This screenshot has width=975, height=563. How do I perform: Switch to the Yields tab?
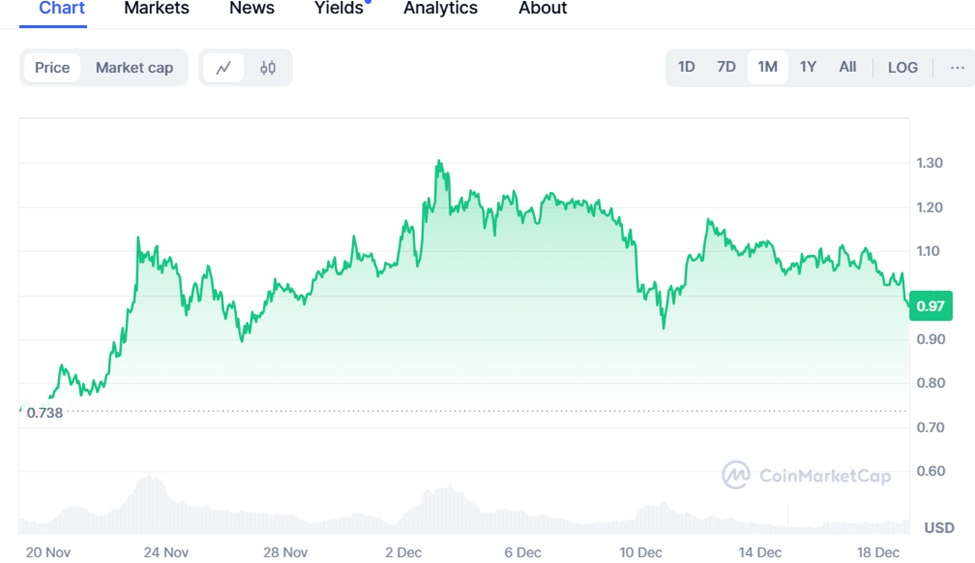point(339,8)
